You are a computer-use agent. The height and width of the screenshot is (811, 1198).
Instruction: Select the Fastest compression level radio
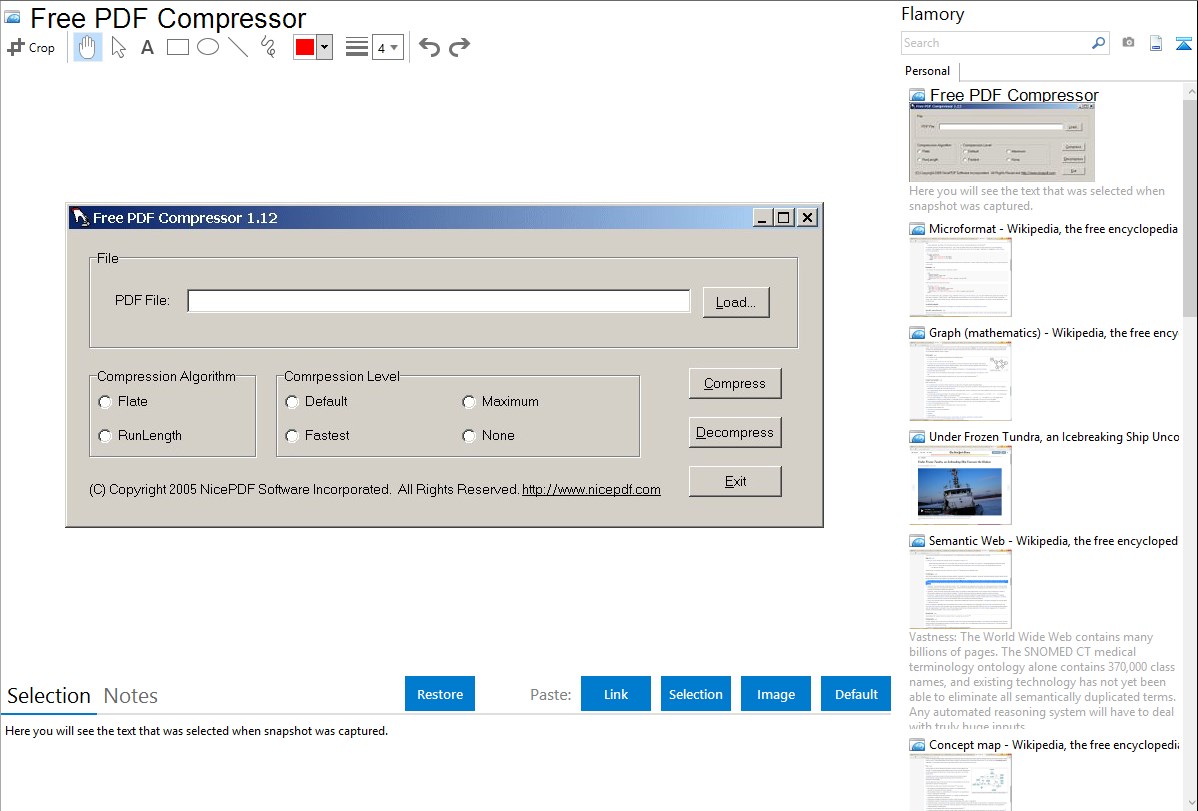point(292,436)
